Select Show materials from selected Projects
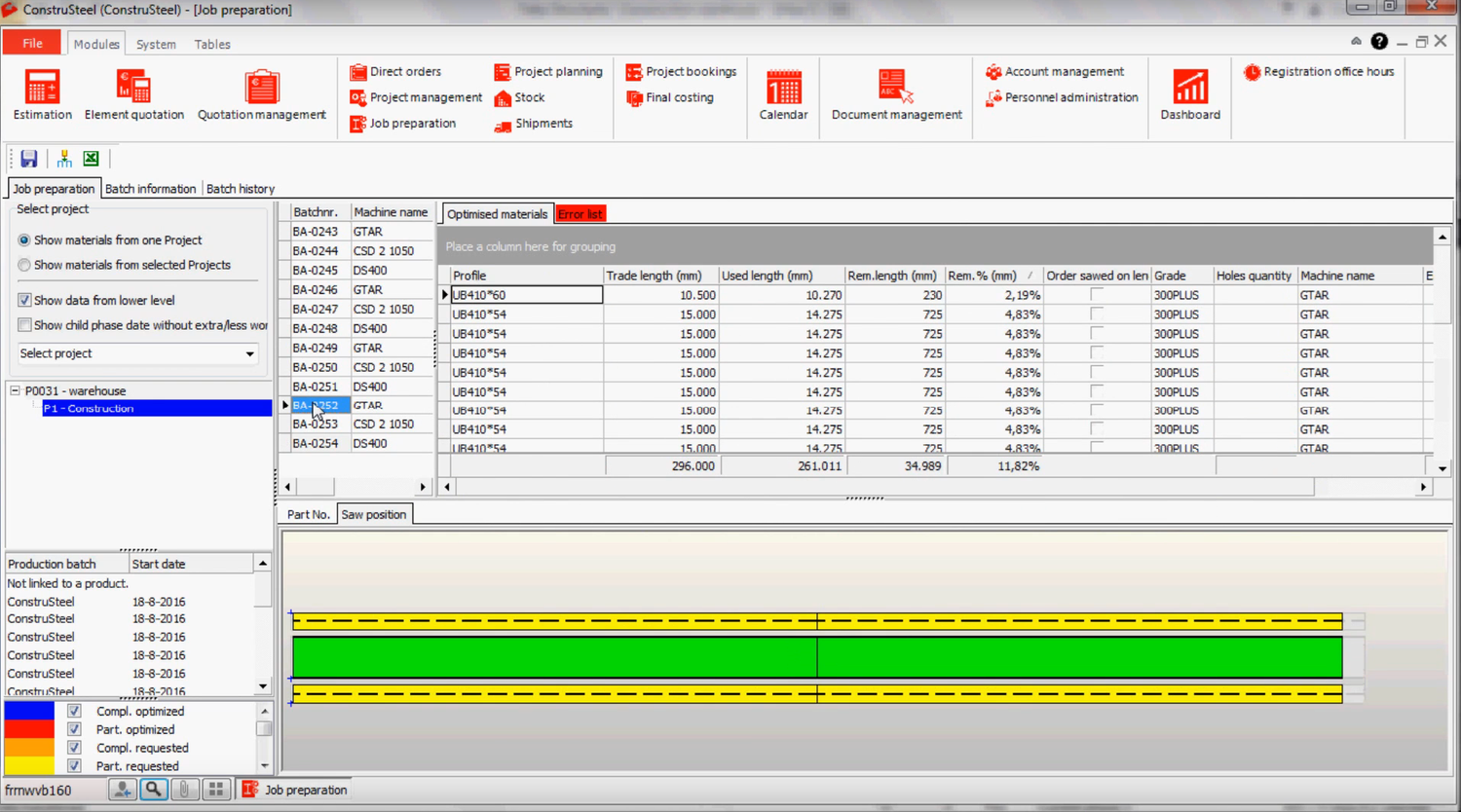1461x812 pixels. click(24, 265)
